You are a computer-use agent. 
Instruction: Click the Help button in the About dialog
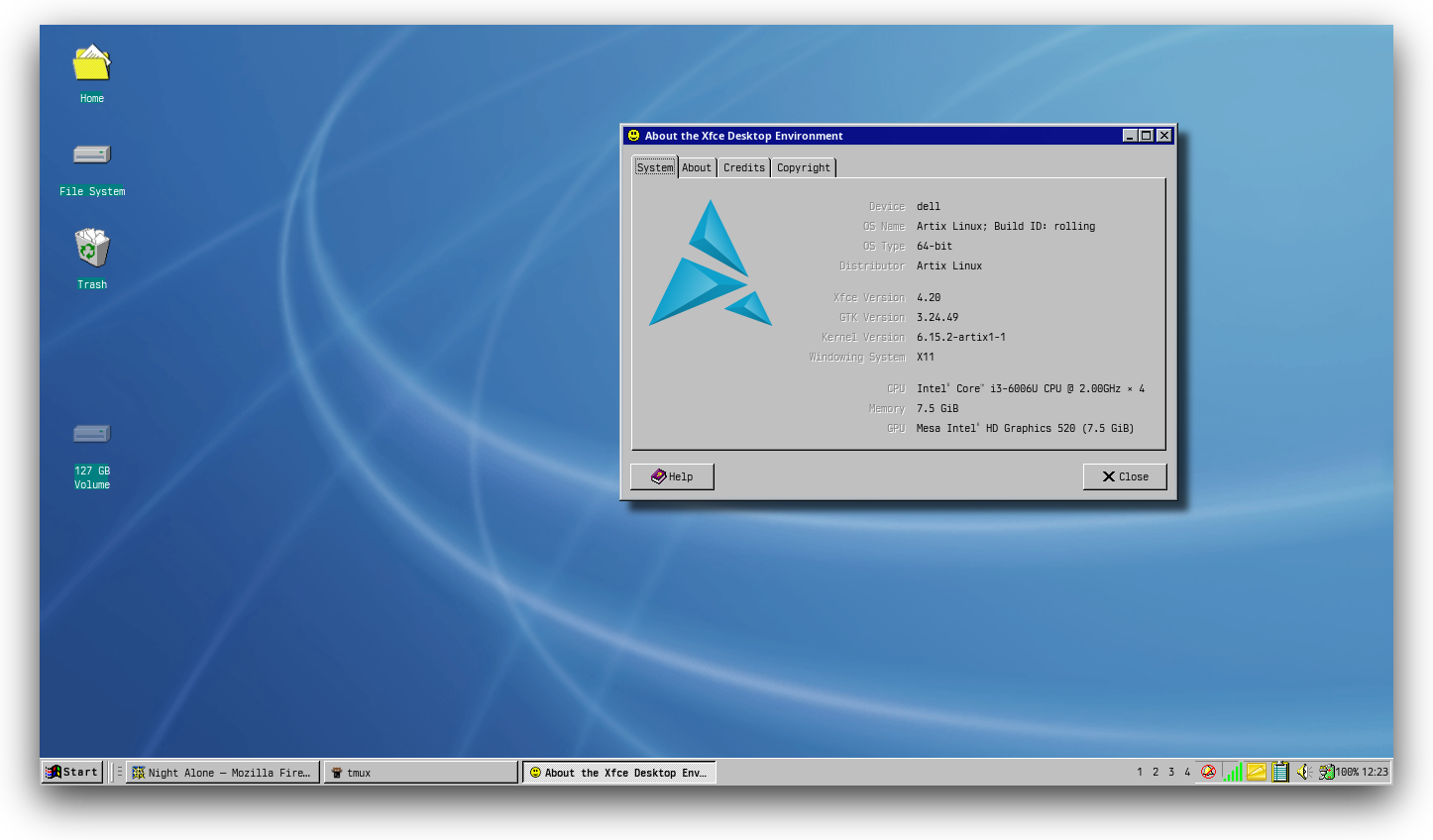pyautogui.click(x=672, y=476)
